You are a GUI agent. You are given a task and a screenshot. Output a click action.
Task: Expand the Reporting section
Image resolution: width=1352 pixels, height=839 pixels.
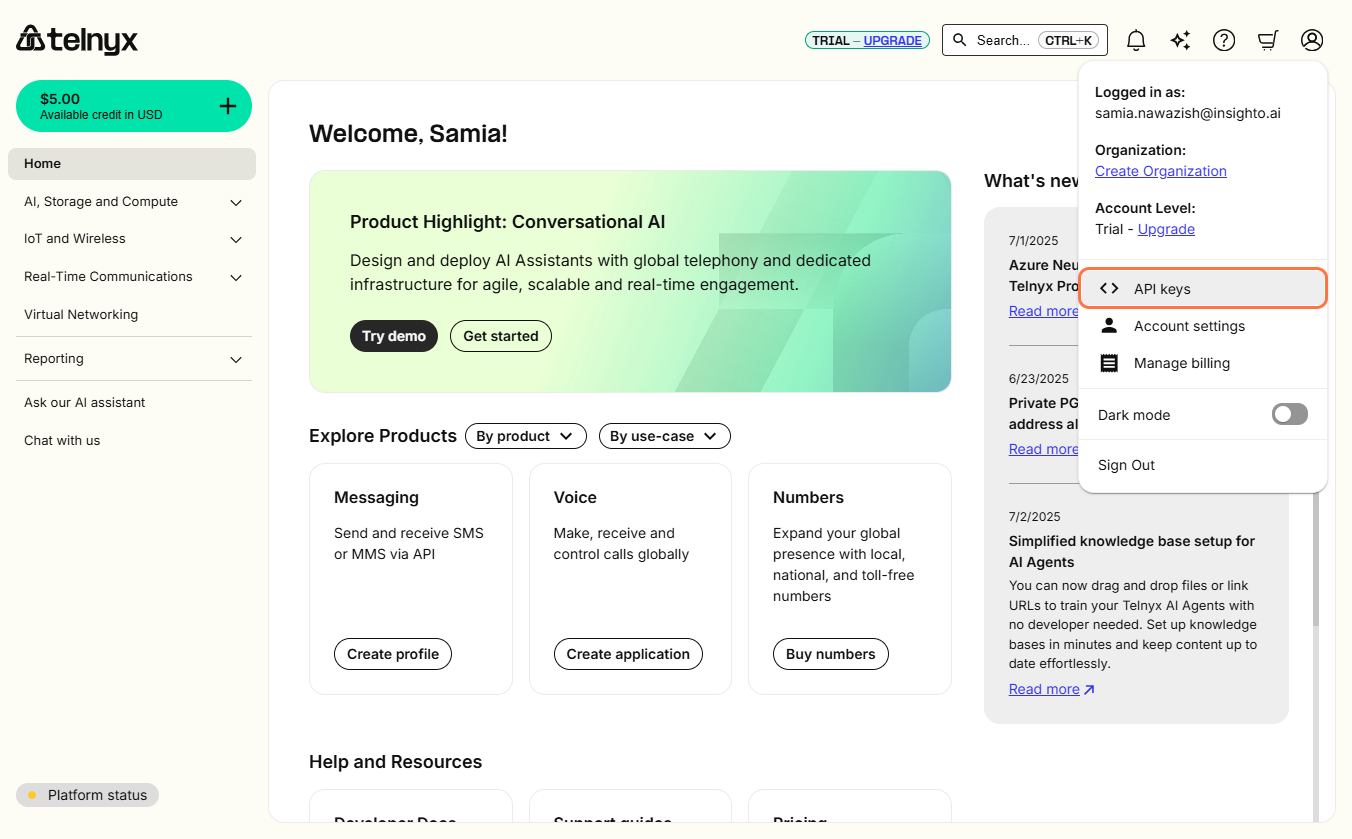tap(236, 360)
